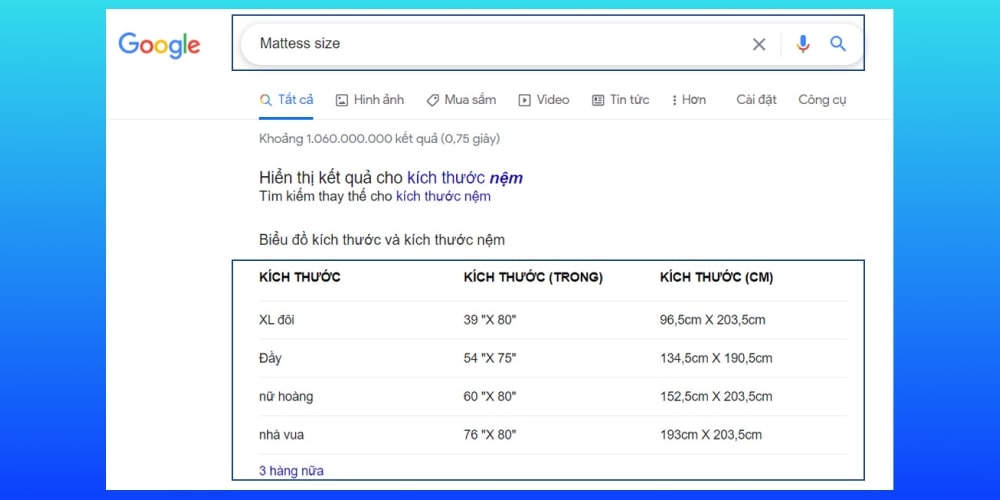This screenshot has width=1000, height=500.
Task: Expand "3 hàng nữa" rows
Action: tap(291, 471)
